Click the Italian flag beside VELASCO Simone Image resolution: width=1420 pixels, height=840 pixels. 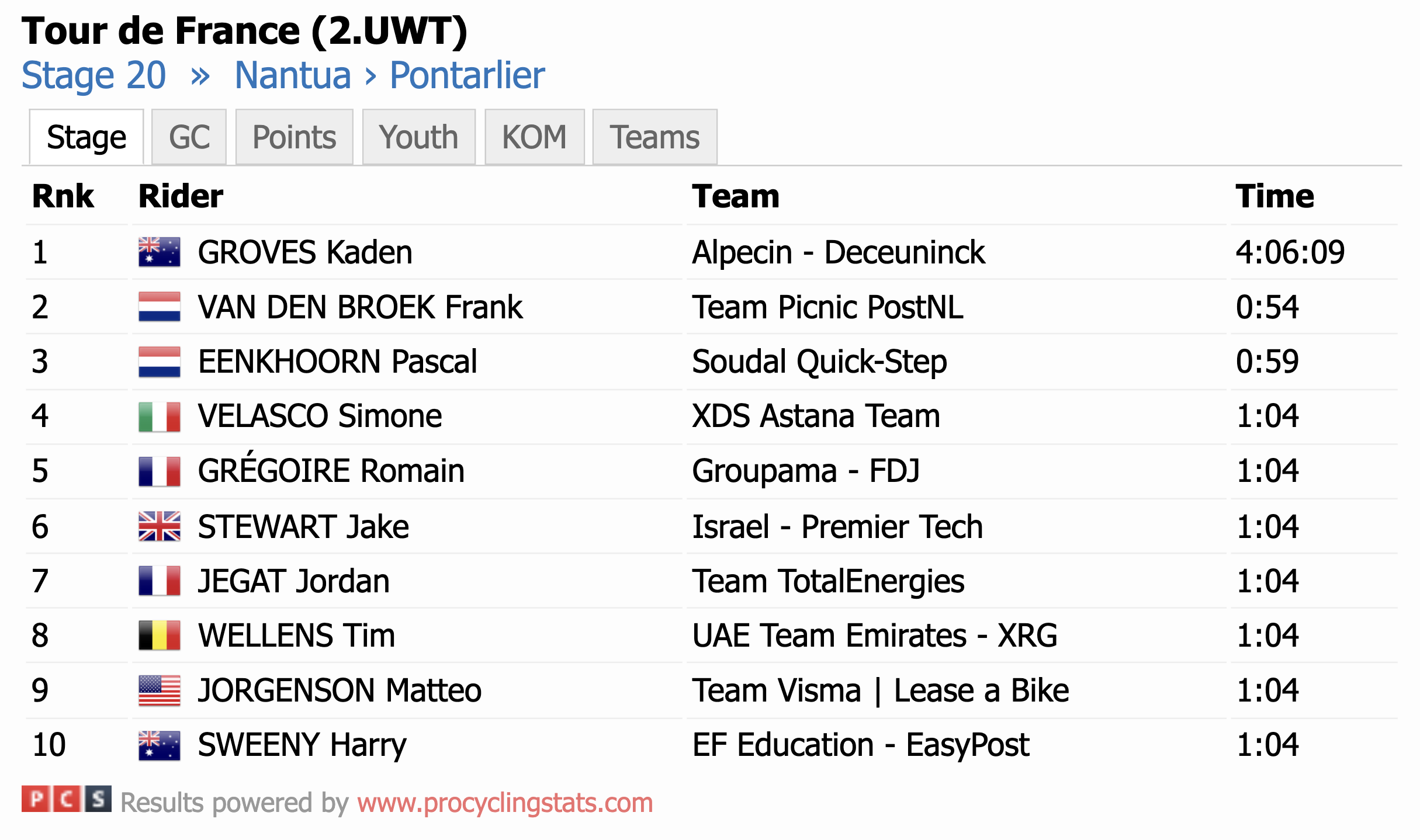(159, 416)
